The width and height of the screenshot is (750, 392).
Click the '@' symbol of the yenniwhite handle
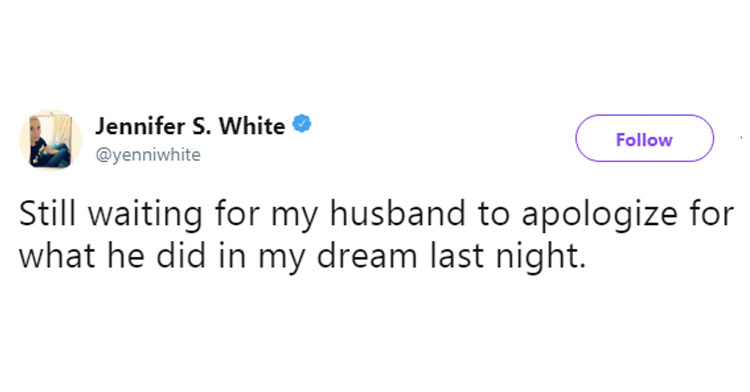[103, 155]
